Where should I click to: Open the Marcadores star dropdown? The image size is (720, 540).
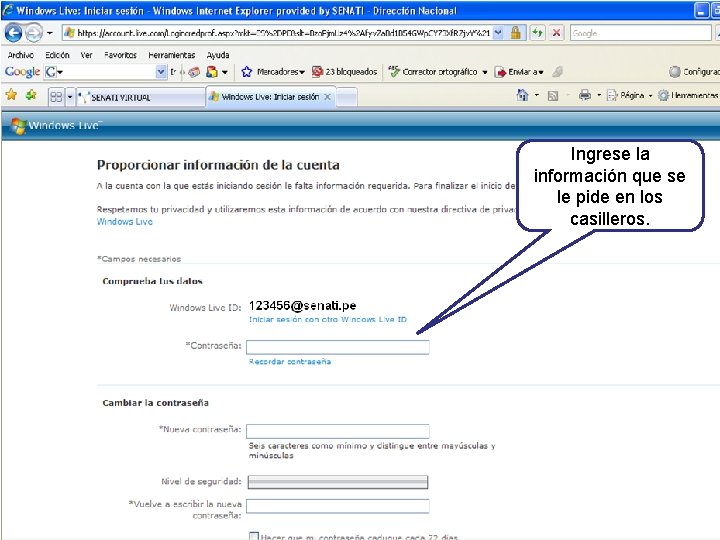tap(273, 72)
